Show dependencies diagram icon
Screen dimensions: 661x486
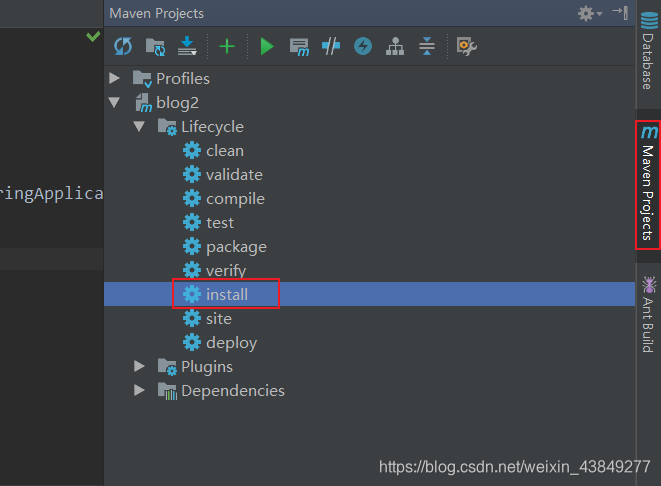395,46
